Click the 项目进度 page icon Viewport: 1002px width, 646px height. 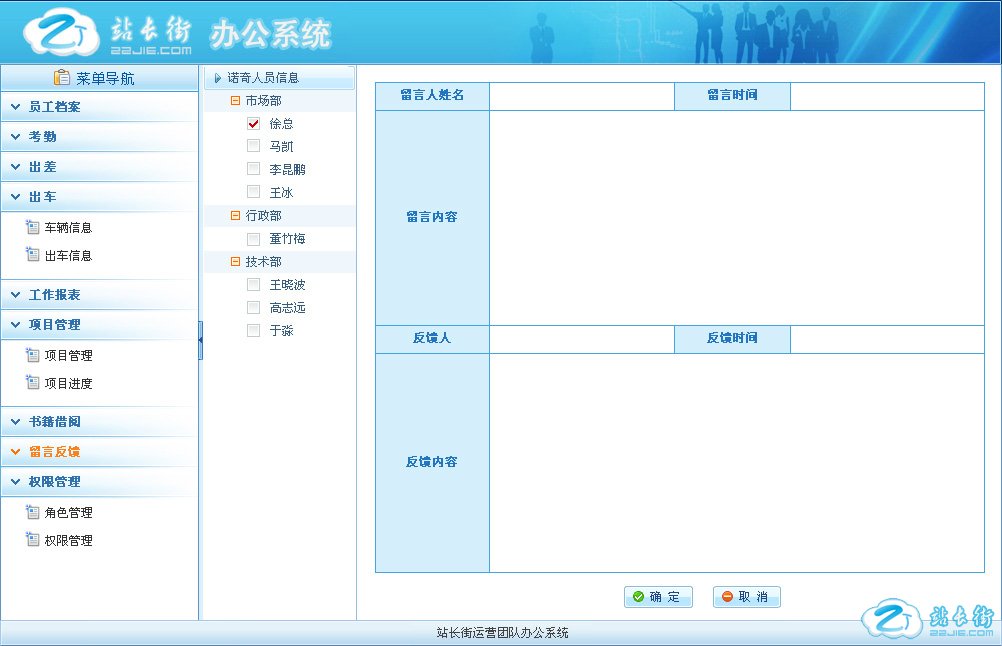[32, 383]
